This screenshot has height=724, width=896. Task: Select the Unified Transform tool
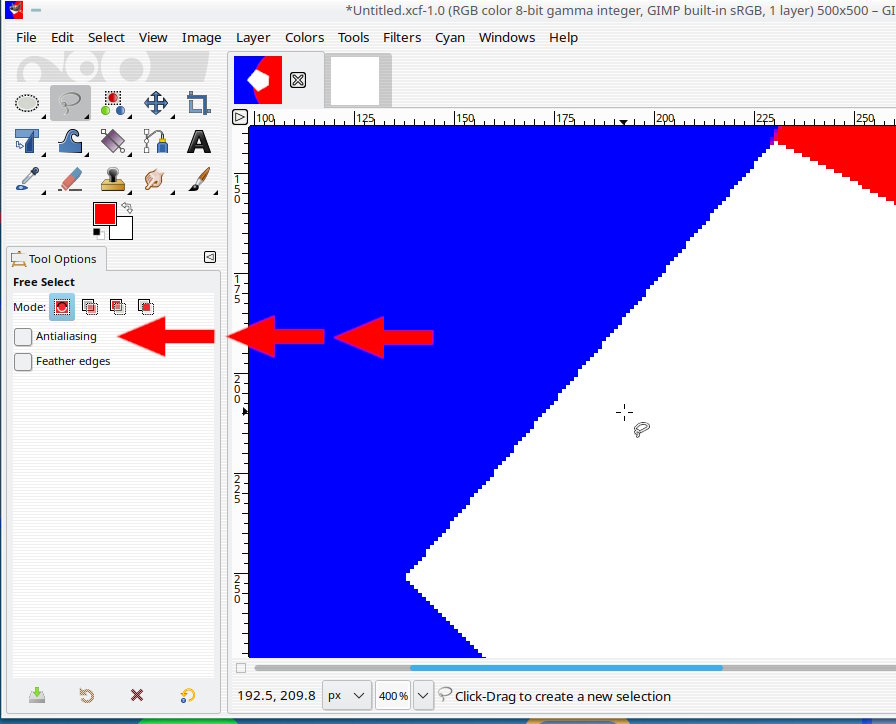(x=27, y=141)
